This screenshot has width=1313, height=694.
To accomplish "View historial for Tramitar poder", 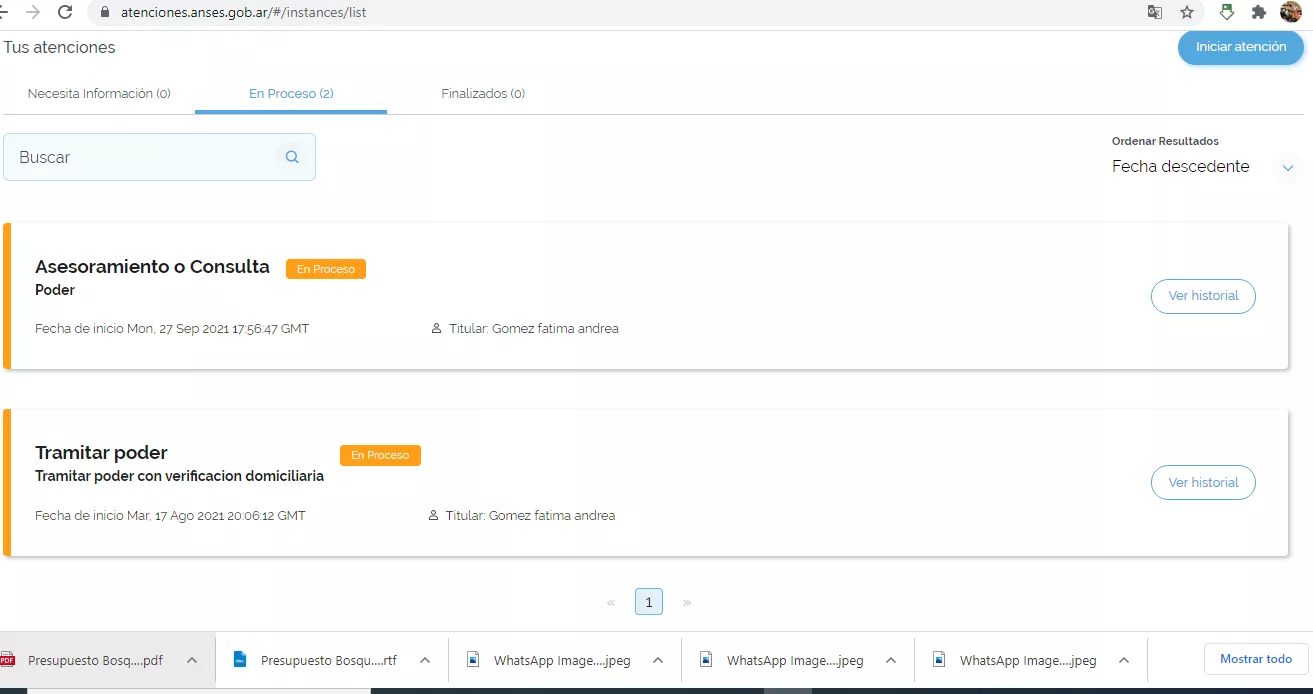I will click(1203, 482).
